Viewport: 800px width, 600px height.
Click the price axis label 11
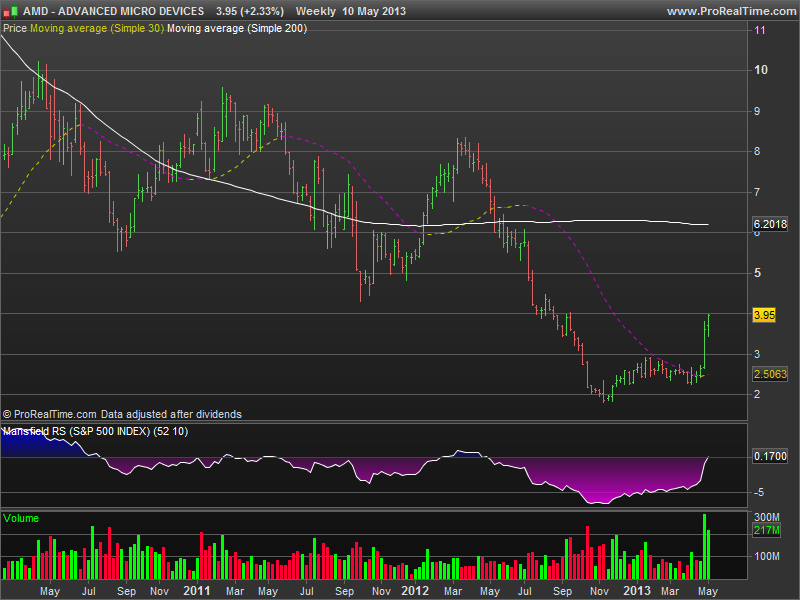click(x=760, y=30)
